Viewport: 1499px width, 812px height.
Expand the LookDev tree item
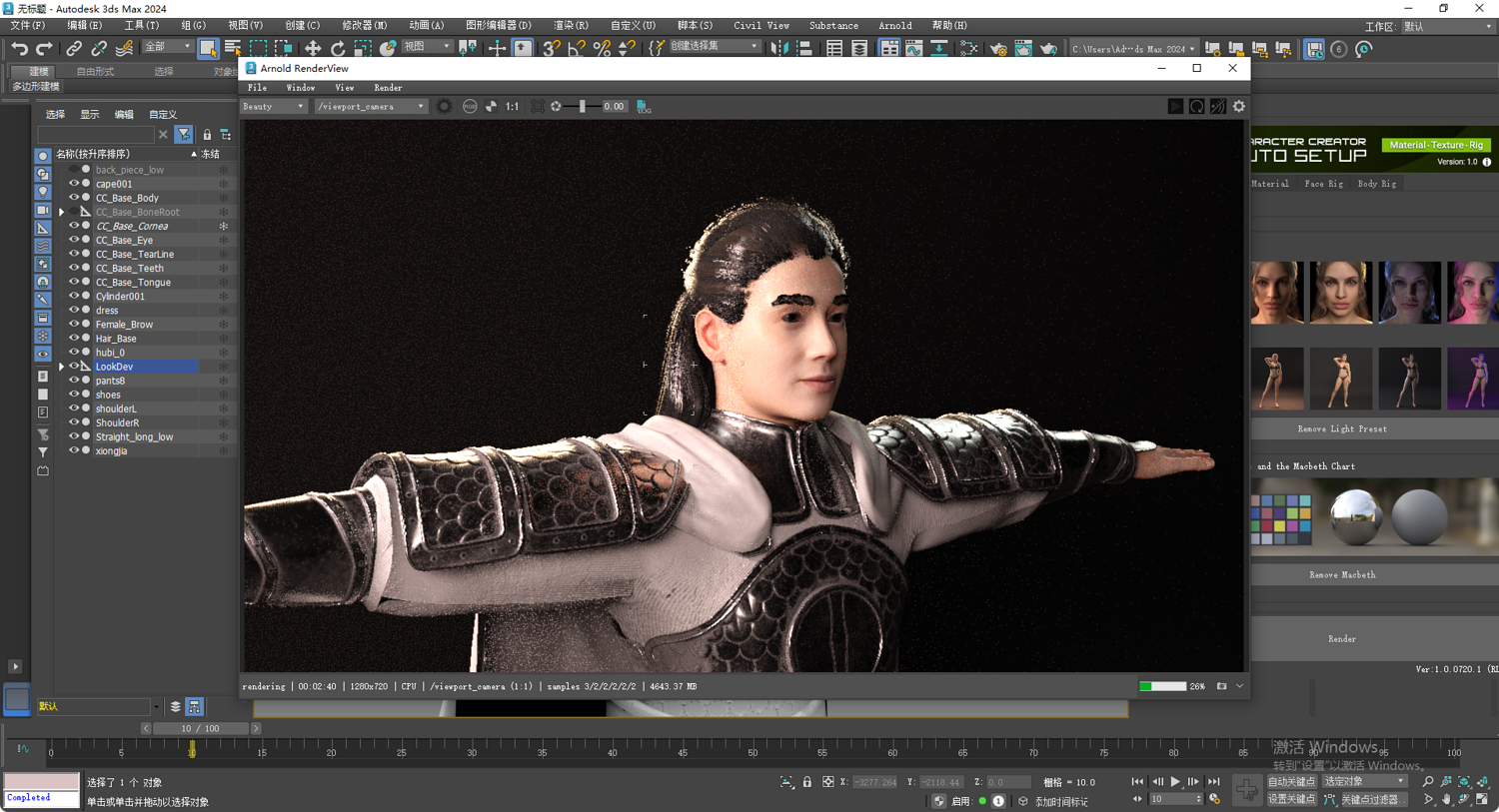61,367
